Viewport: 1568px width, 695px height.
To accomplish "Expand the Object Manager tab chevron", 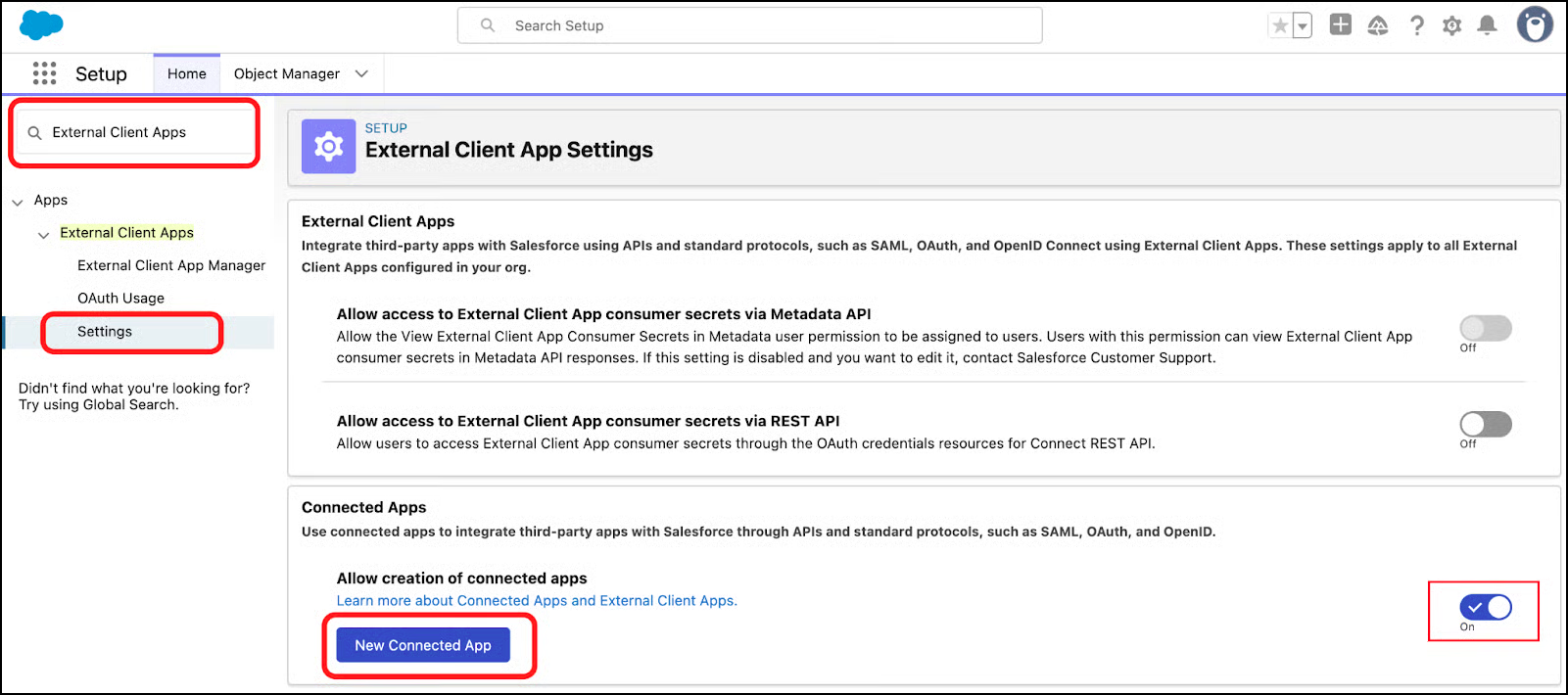I will click(x=361, y=74).
